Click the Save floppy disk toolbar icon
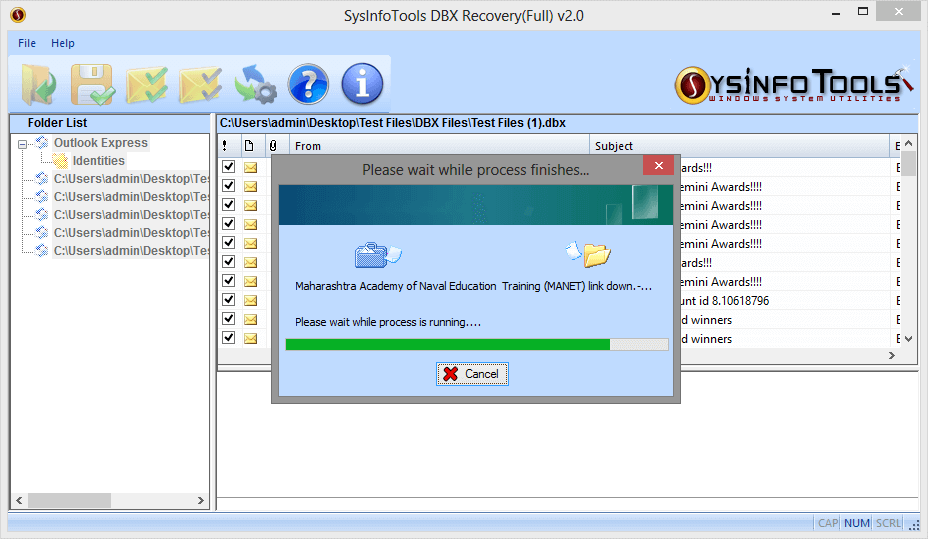Image resolution: width=928 pixels, height=539 pixels. tap(93, 85)
